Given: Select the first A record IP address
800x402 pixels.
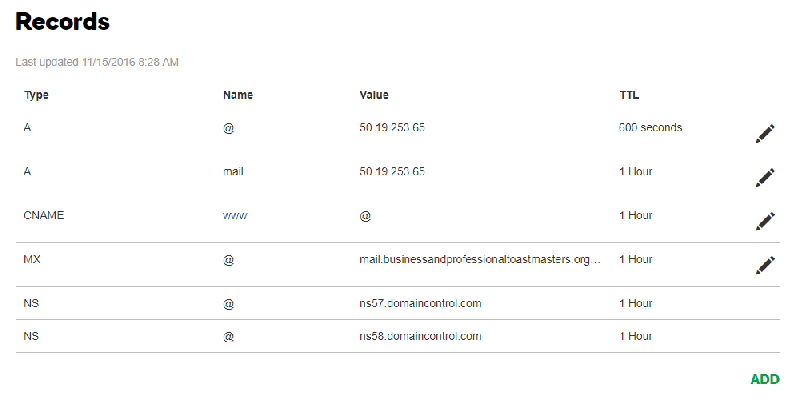Looking at the screenshot, I should [392, 128].
